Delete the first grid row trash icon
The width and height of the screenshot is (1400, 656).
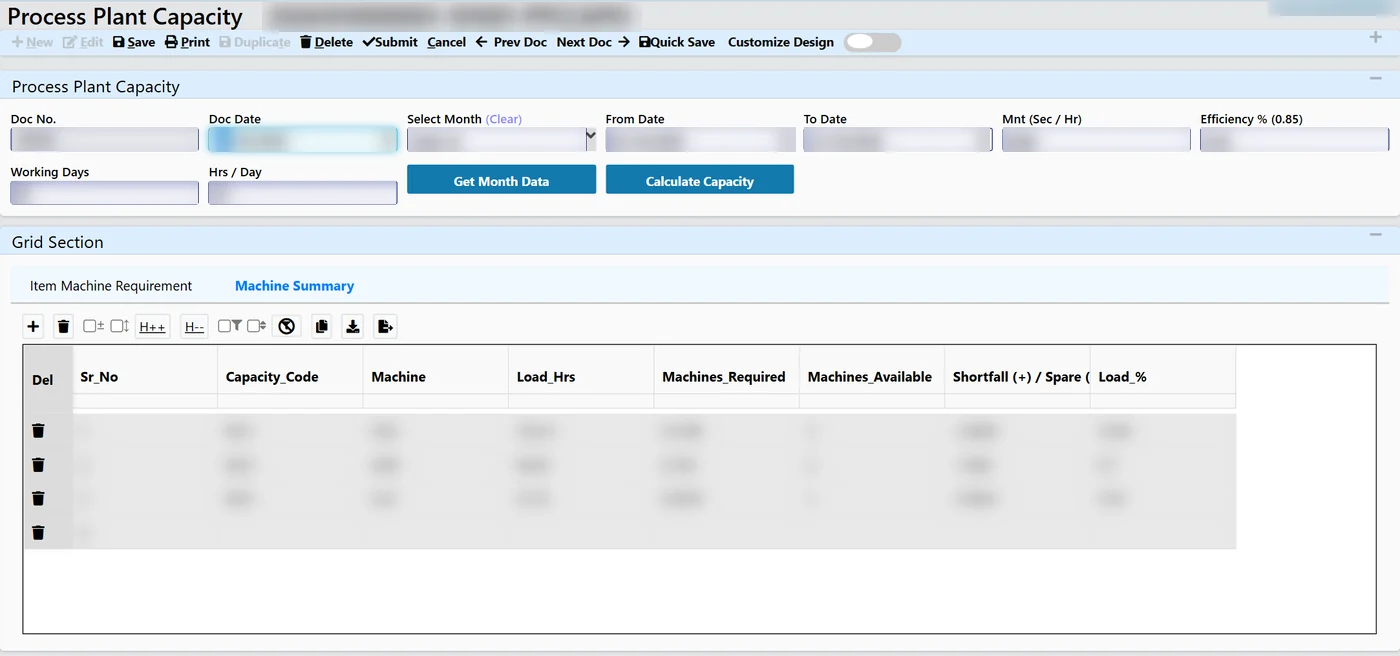38,431
